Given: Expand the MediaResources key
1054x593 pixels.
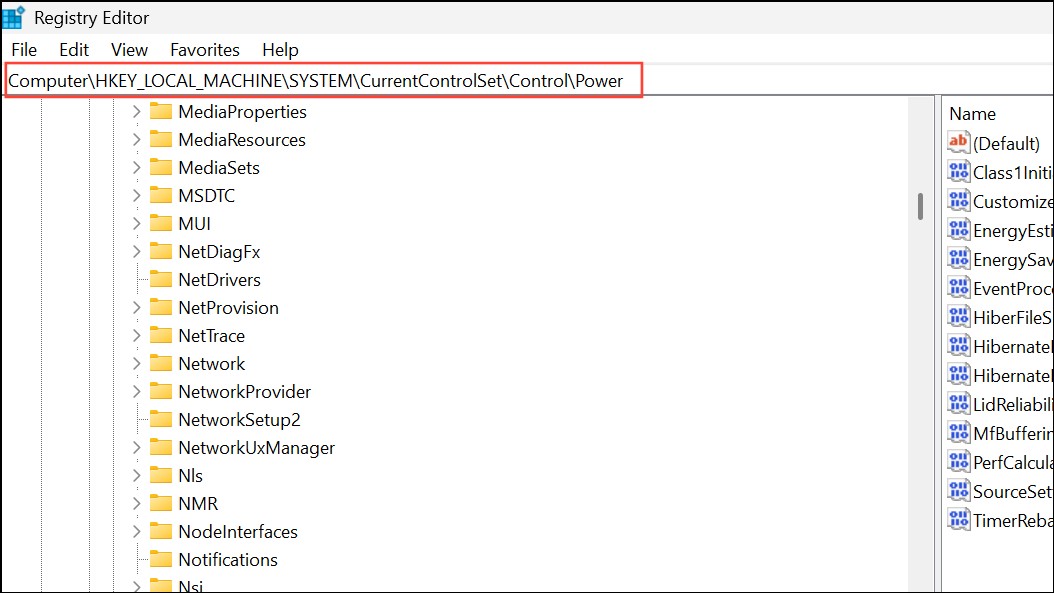Looking at the screenshot, I should click(x=136, y=140).
